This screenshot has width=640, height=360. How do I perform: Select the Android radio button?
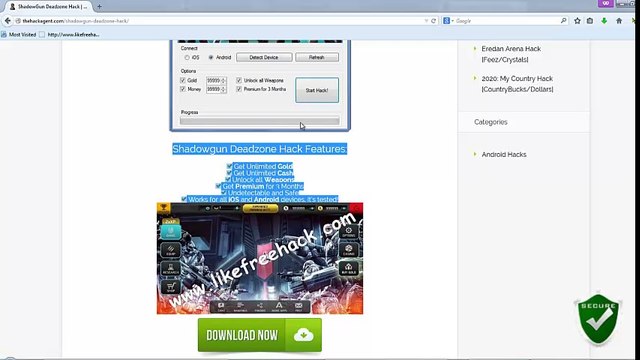tap(211, 58)
